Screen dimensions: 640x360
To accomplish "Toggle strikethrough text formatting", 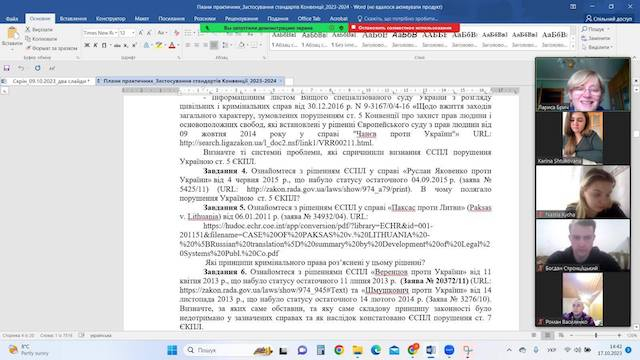I will [x=117, y=45].
